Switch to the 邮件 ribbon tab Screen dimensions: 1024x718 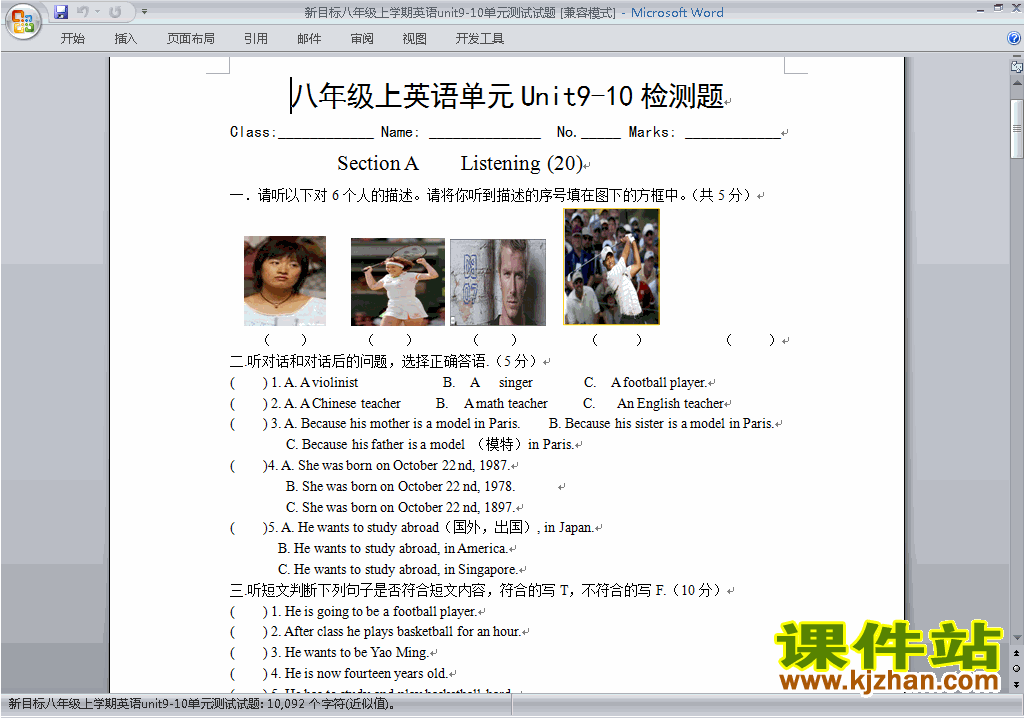309,39
